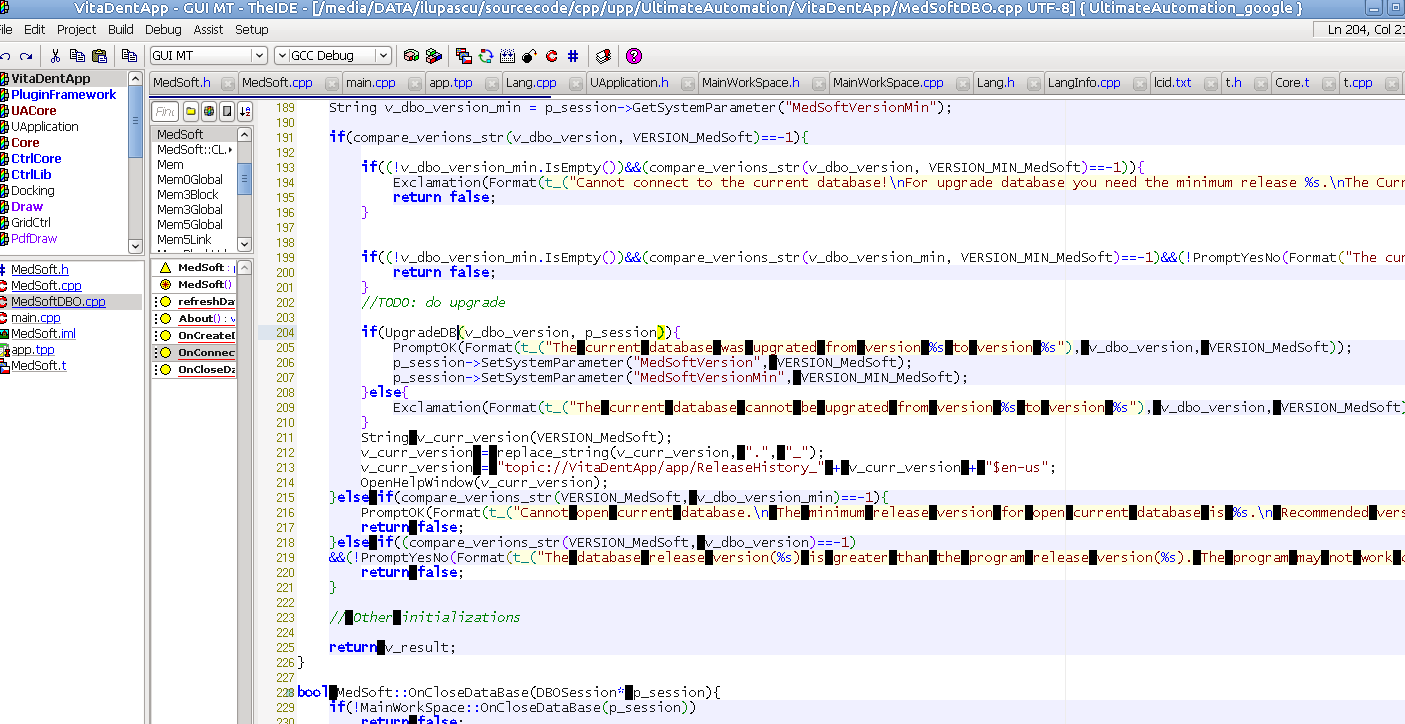Screen dimensions: 1405x724
Task: Click the bomb debug icon in toolbar
Action: (529, 56)
